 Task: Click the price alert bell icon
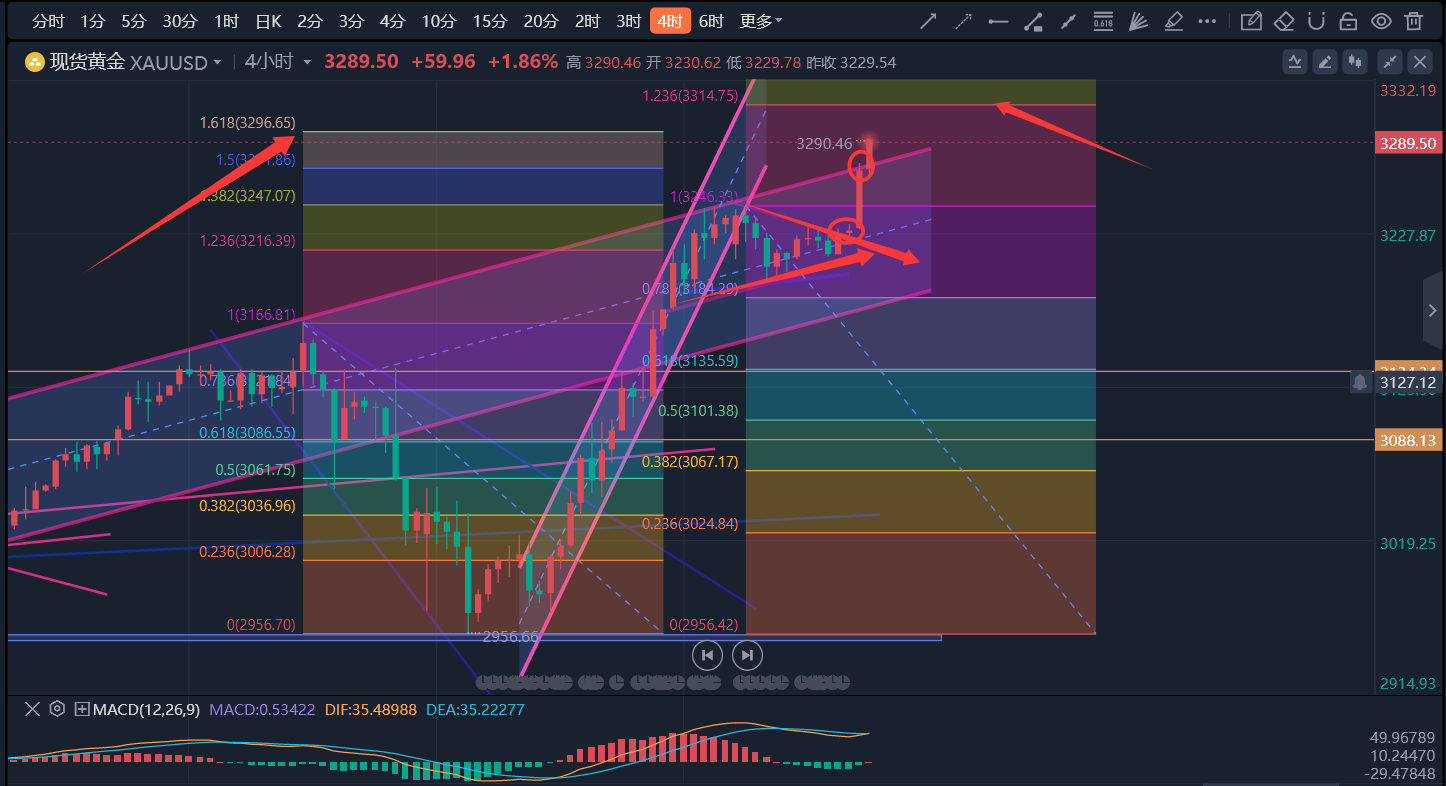1360,382
